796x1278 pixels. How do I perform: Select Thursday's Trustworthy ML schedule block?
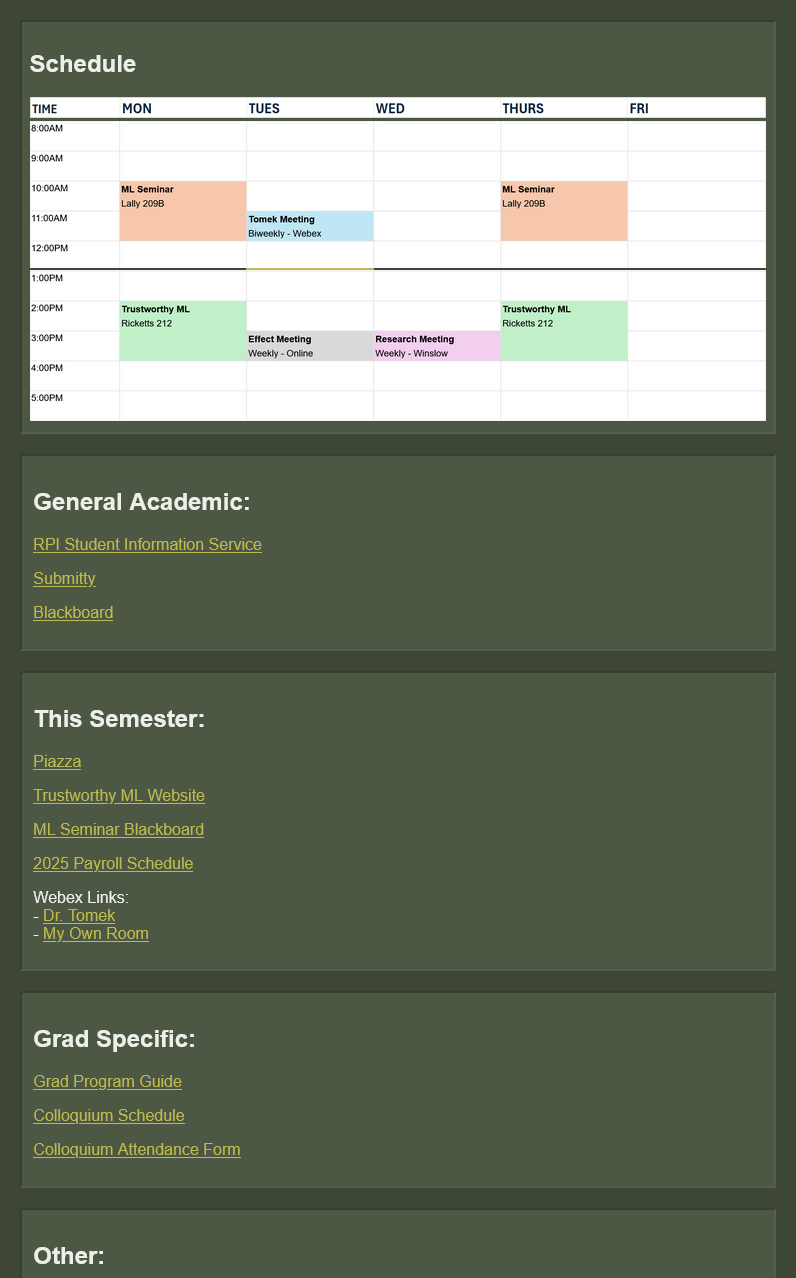(564, 331)
